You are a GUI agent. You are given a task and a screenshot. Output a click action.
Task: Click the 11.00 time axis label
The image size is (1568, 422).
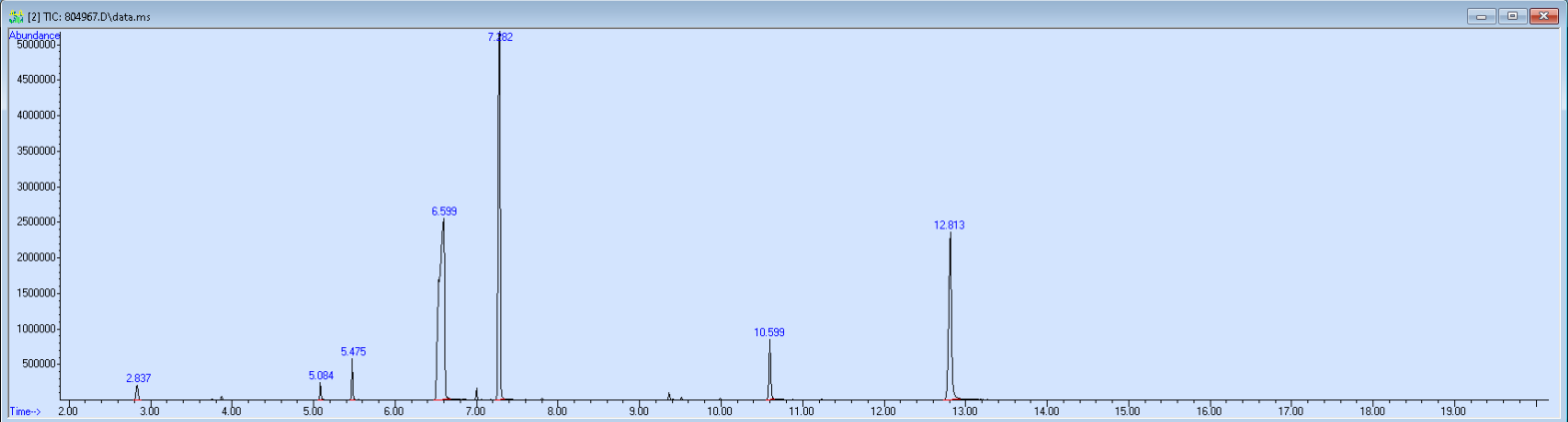coord(801,411)
